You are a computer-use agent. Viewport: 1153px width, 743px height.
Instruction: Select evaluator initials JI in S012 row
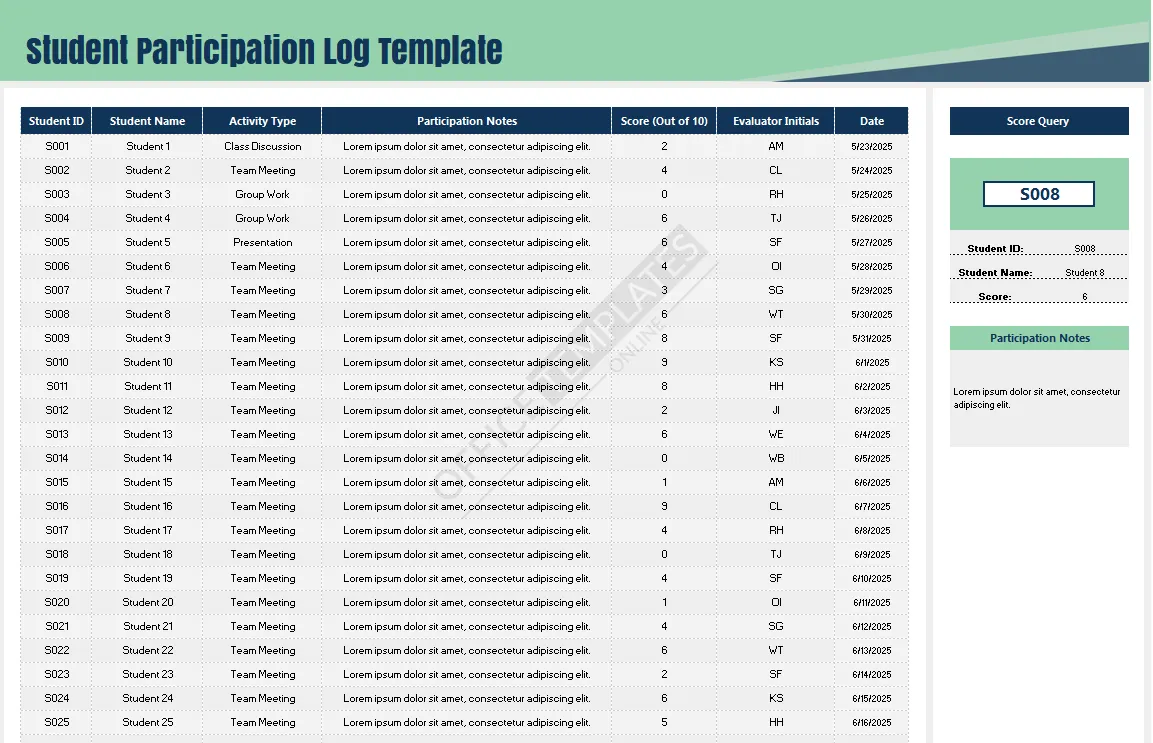coord(776,410)
